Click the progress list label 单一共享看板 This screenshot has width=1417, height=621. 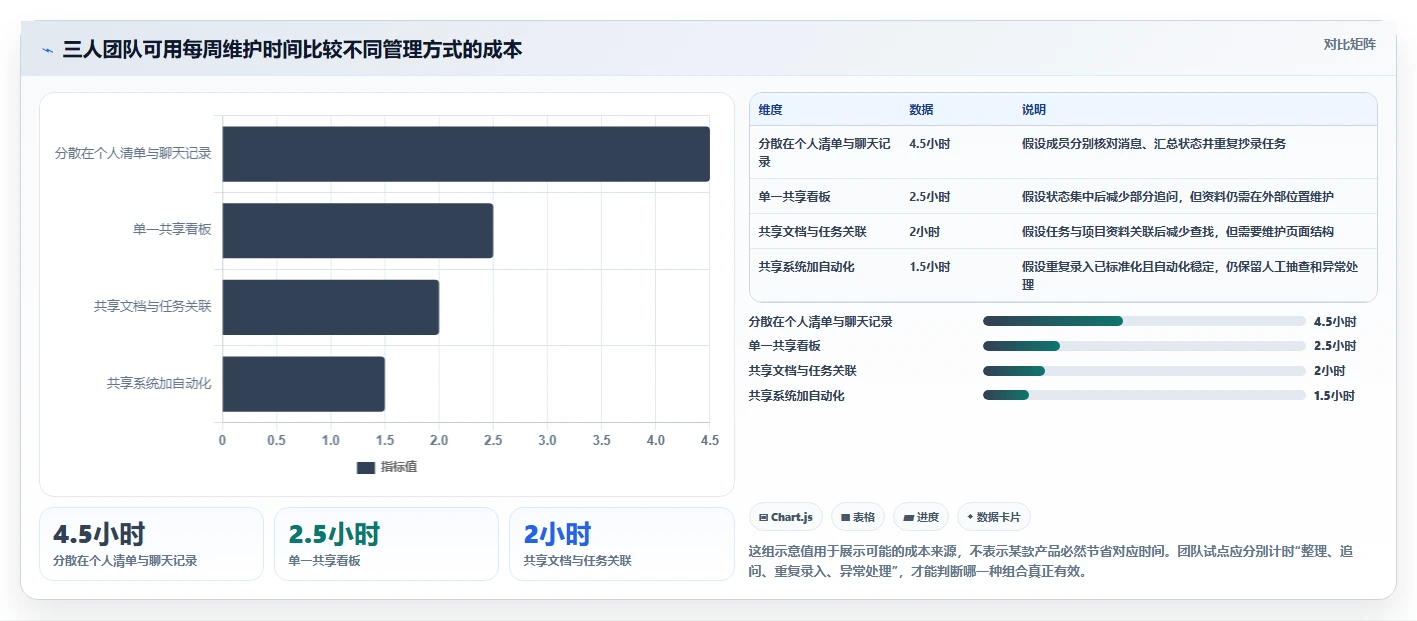pos(784,346)
